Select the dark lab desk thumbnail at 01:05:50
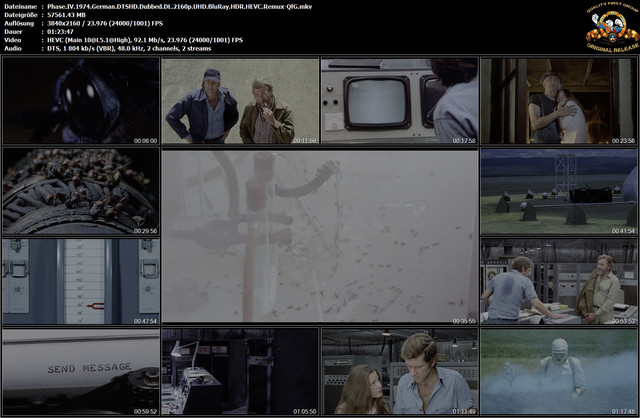The height and width of the screenshot is (418, 640). click(x=240, y=372)
